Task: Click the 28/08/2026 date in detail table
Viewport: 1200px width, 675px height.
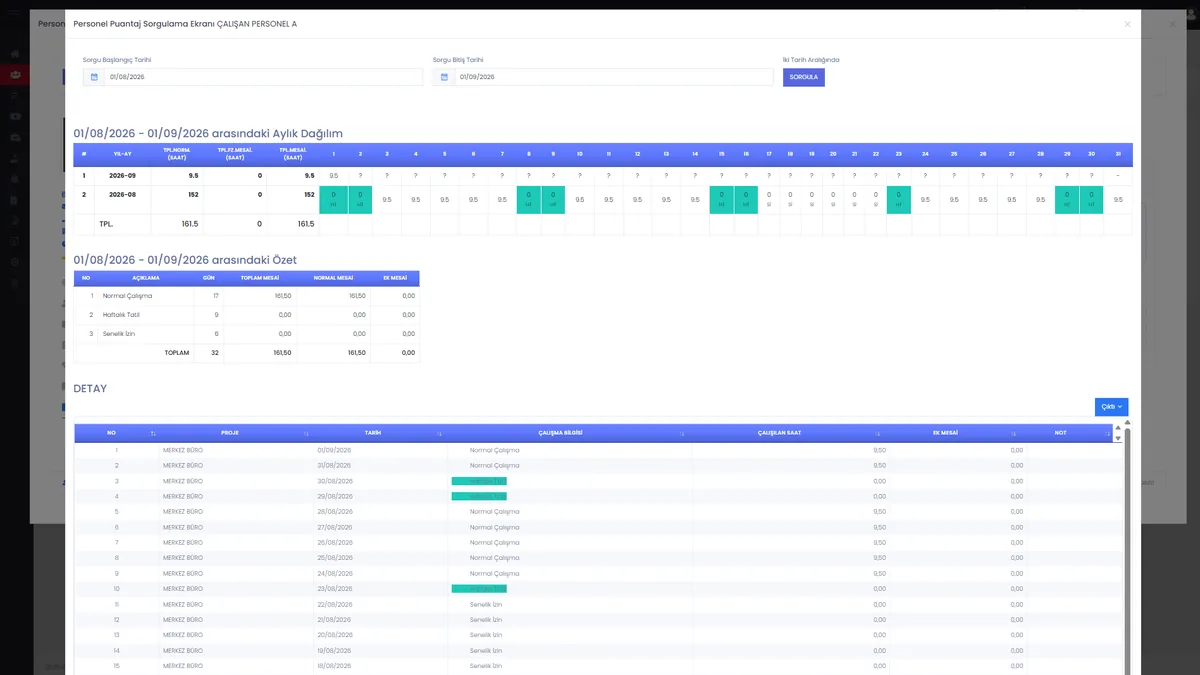Action: click(334, 512)
